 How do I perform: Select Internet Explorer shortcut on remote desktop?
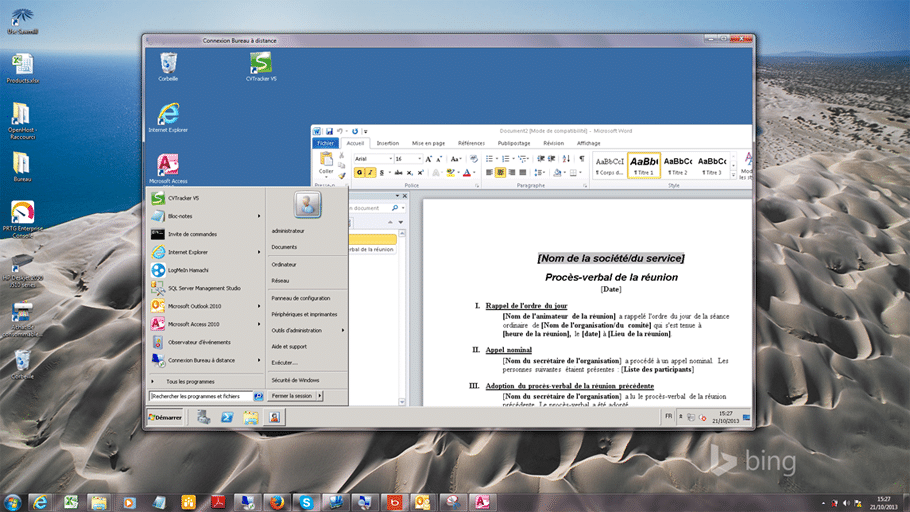tap(168, 117)
